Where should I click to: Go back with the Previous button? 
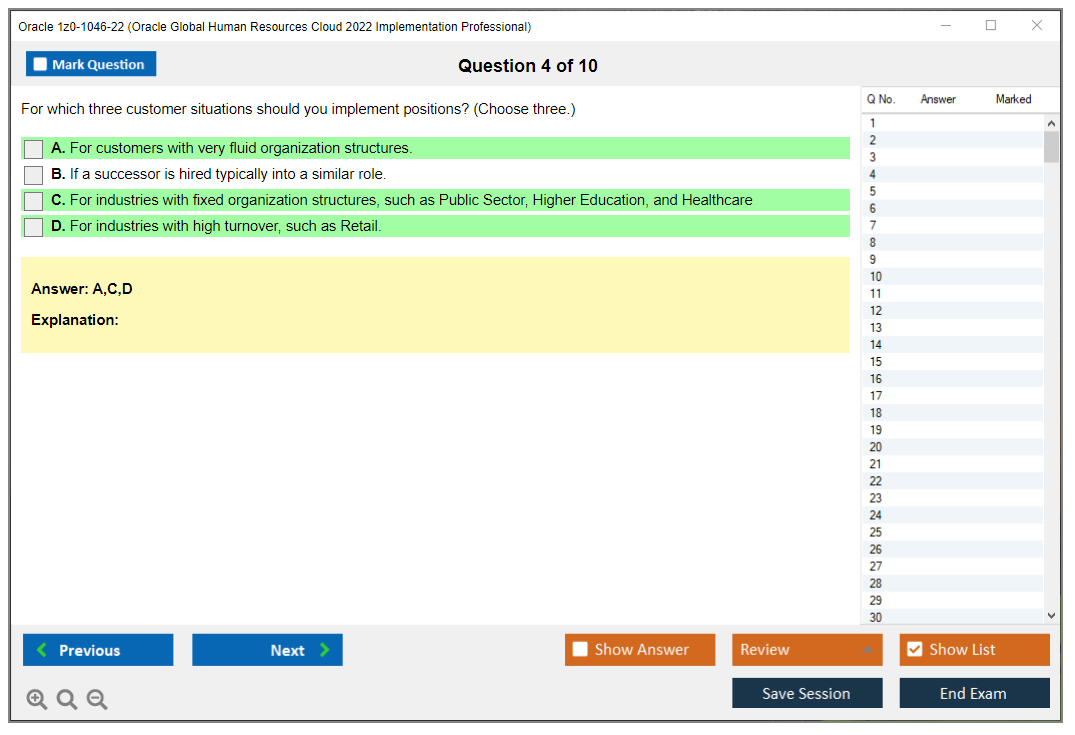(97, 650)
